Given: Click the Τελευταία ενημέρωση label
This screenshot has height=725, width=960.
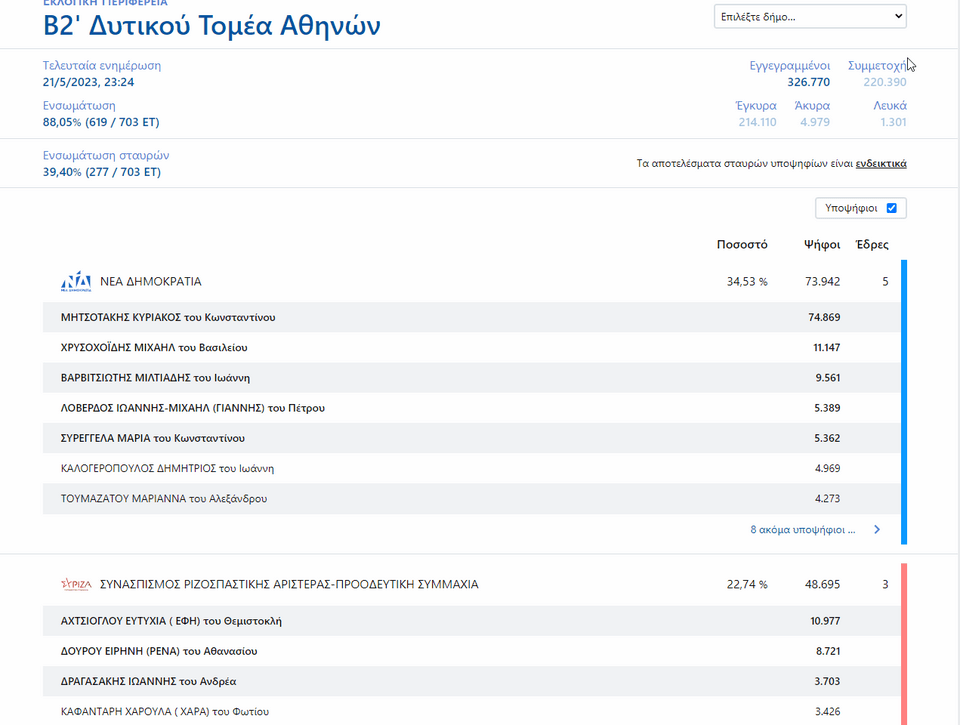Looking at the screenshot, I should (x=102, y=66).
